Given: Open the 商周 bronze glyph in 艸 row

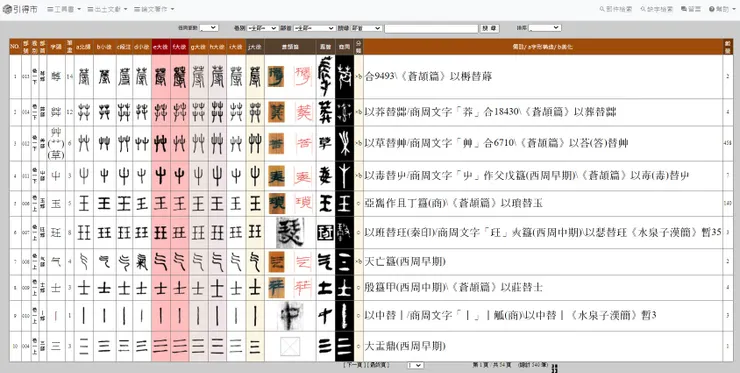Looking at the screenshot, I should pyautogui.click(x=345, y=144).
